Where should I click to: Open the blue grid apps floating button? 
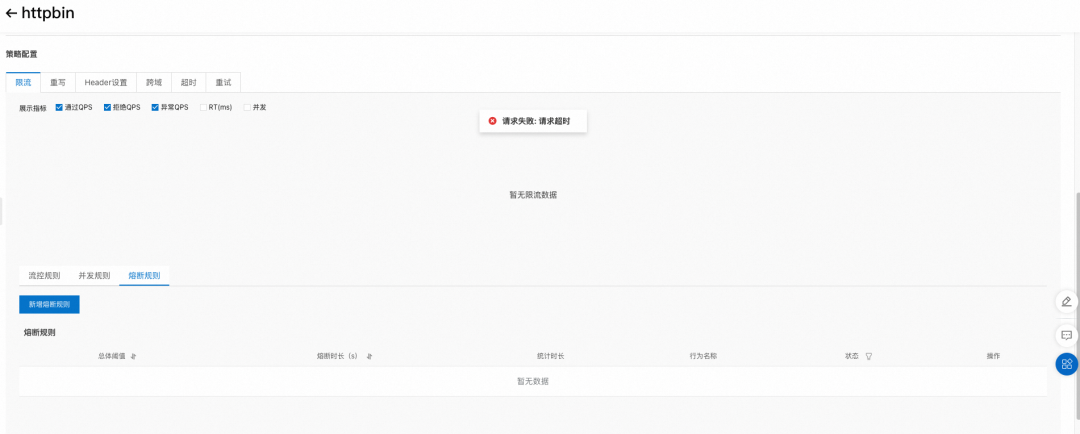click(1066, 364)
